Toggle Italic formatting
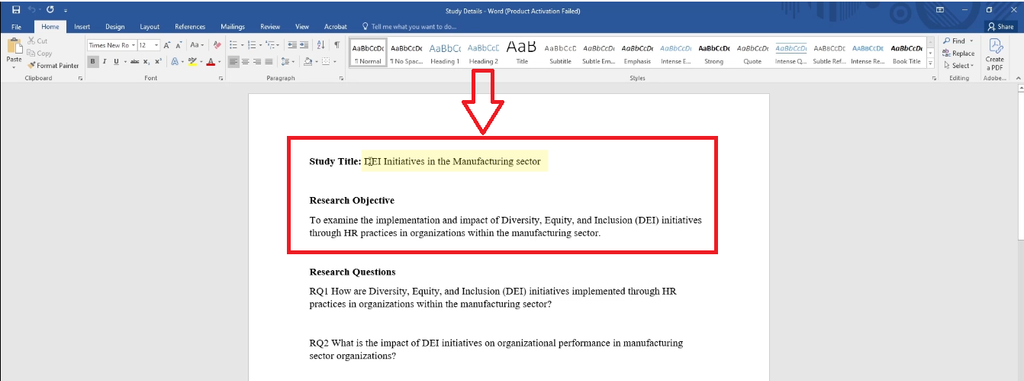The height and width of the screenshot is (381, 1024). click(x=104, y=61)
